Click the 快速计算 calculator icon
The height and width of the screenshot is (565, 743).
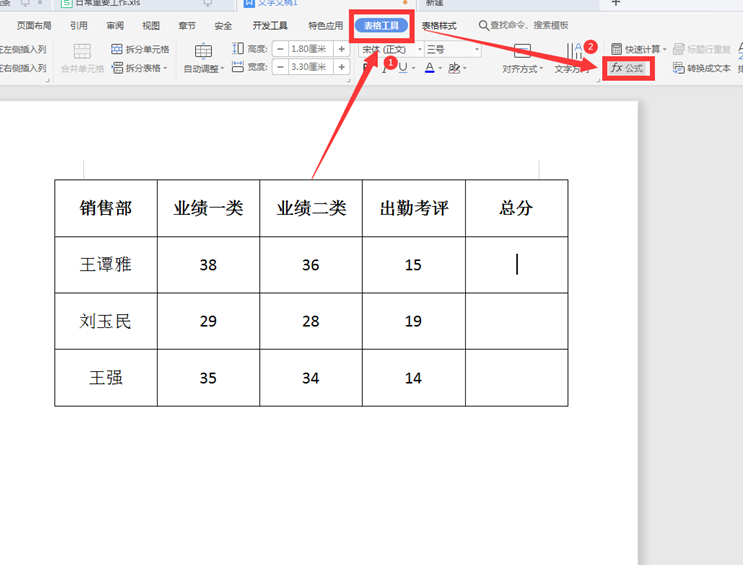click(616, 49)
